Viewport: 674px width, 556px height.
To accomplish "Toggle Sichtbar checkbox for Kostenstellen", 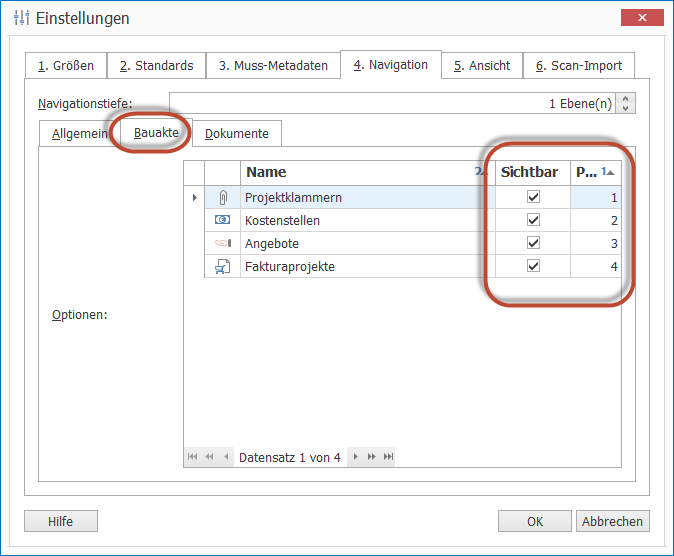I will click(x=533, y=220).
